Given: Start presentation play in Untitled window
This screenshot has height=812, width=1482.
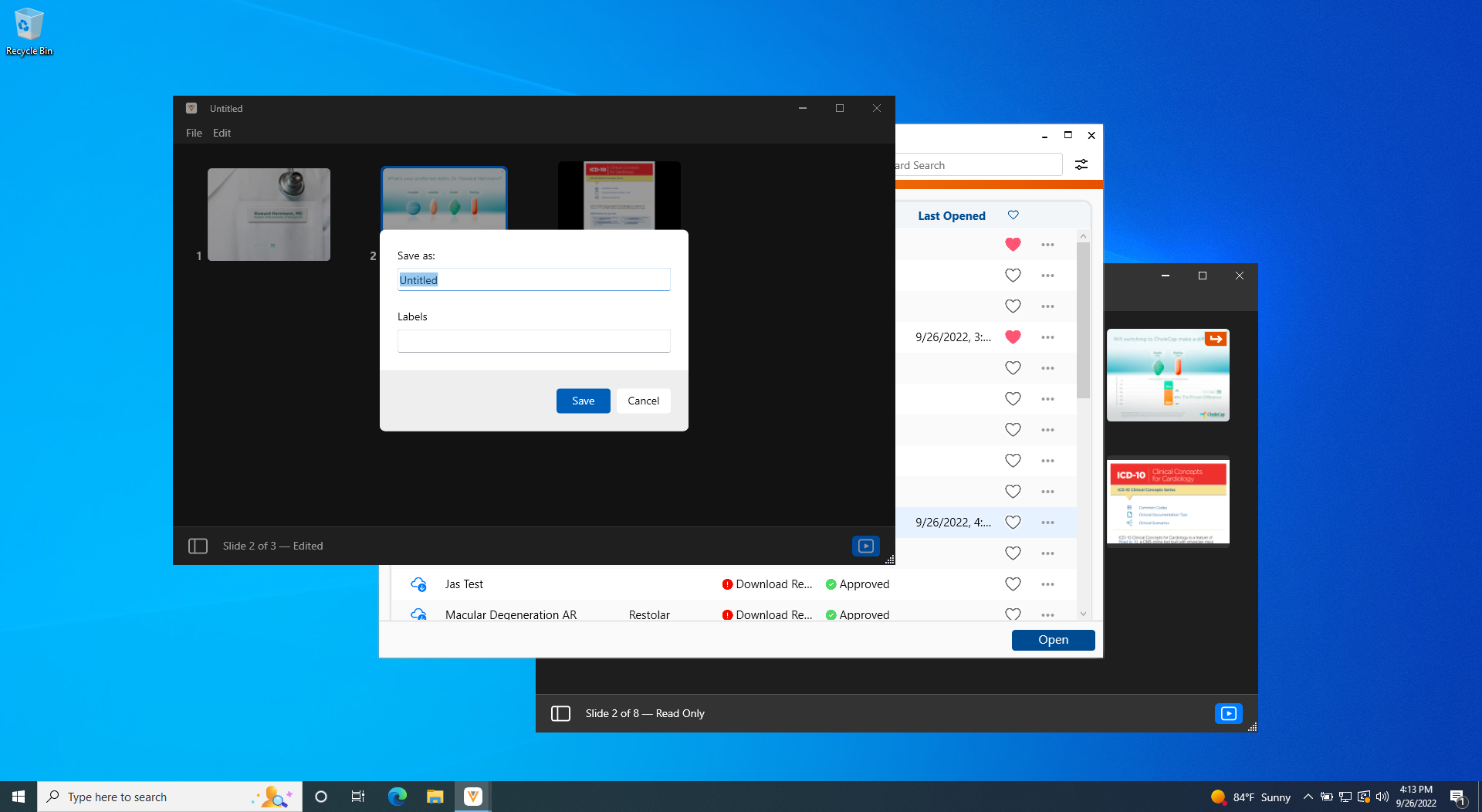Looking at the screenshot, I should [865, 546].
